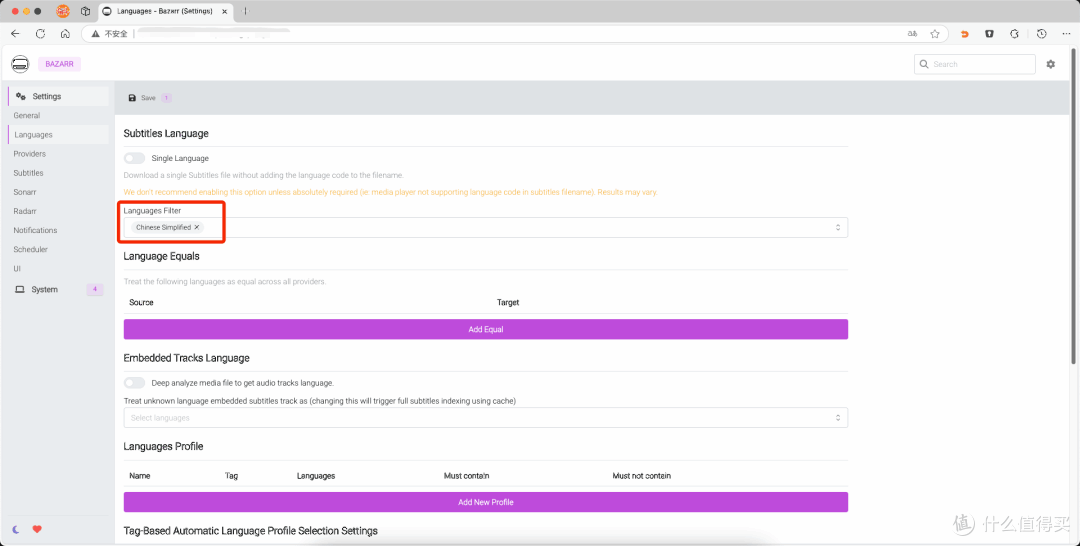Open Providers settings page

click(x=30, y=154)
